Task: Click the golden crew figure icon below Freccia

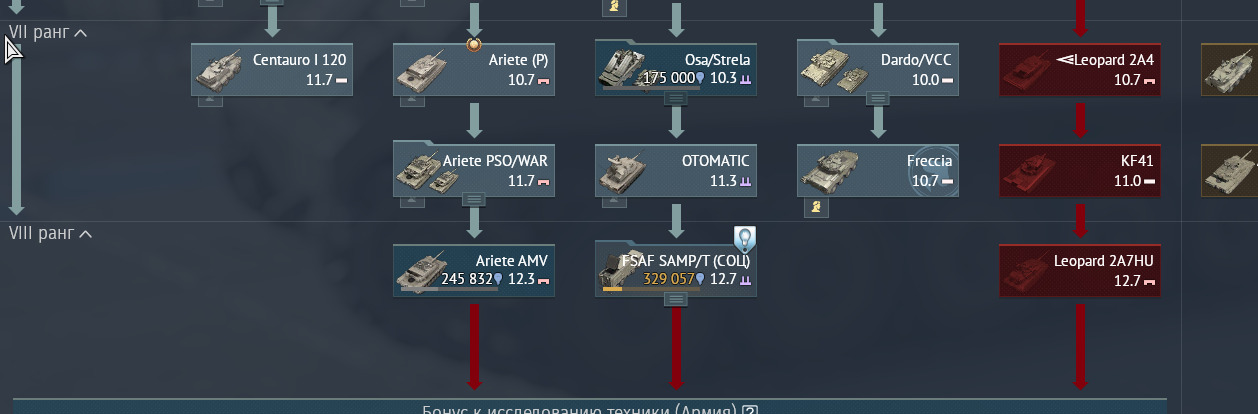Action: point(817,207)
